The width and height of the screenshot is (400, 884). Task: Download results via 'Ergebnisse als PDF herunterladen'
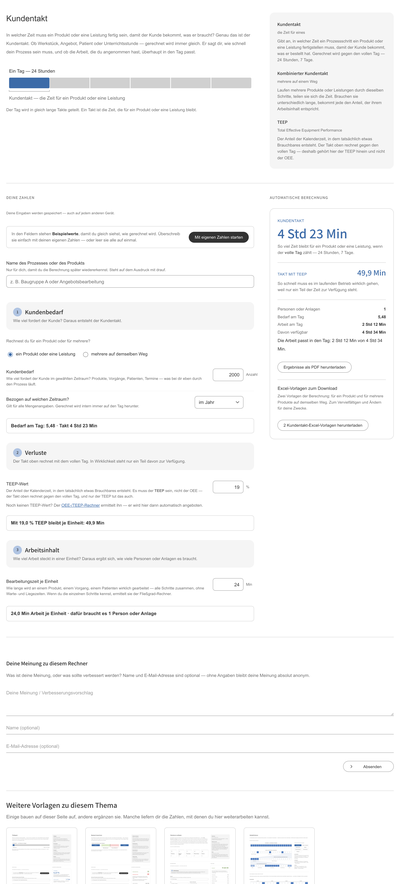(314, 367)
